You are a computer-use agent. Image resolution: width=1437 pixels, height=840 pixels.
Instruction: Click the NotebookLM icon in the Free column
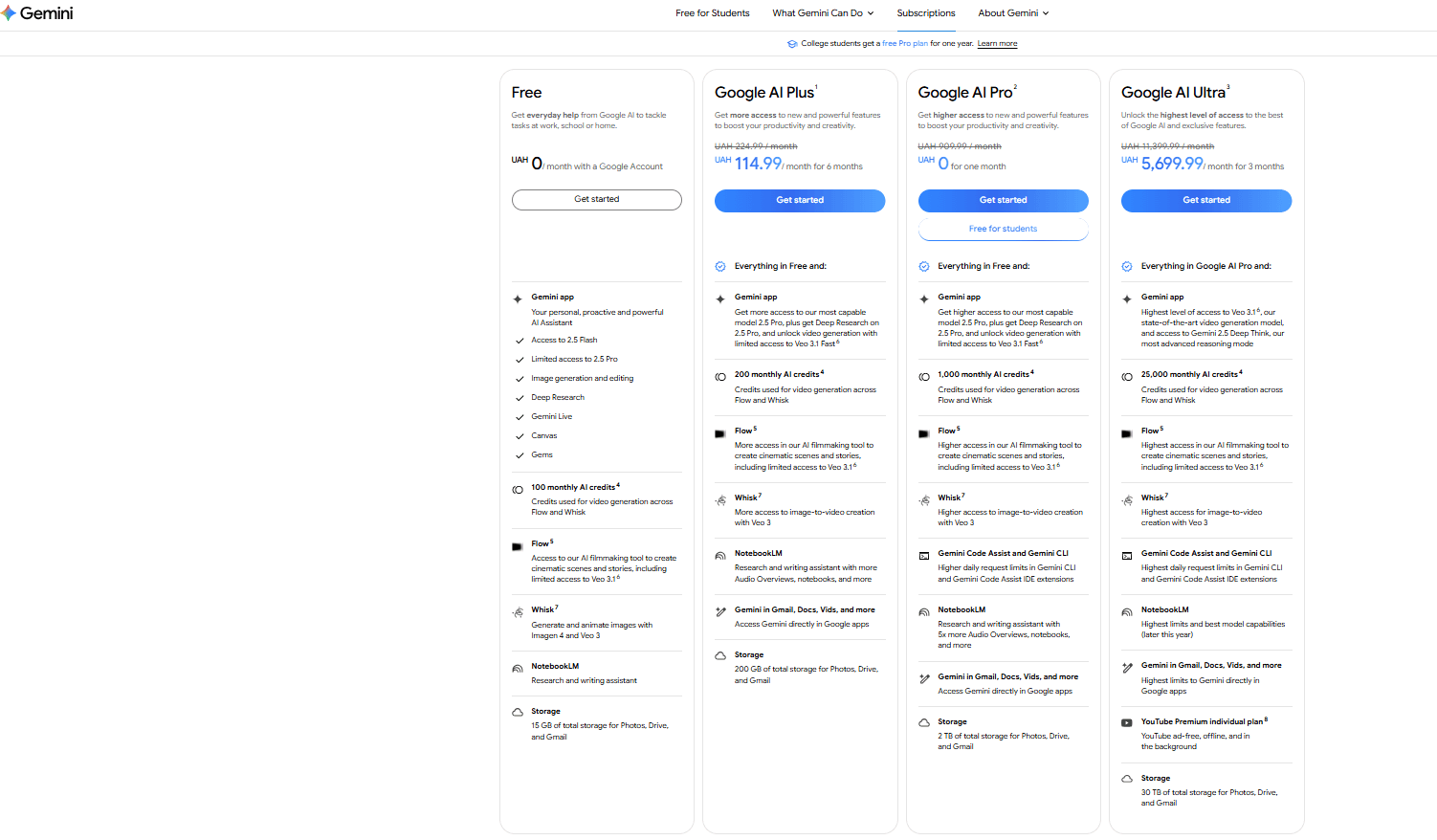coord(517,667)
